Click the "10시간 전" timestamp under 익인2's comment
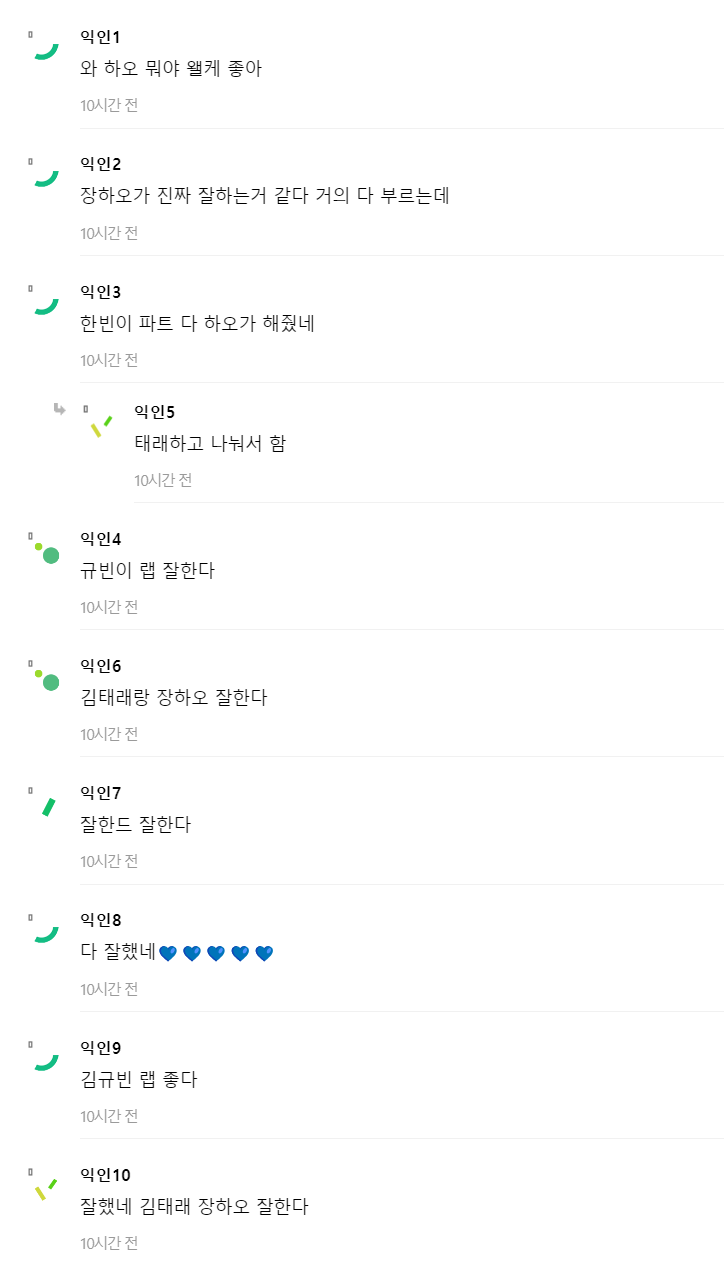 (x=109, y=233)
